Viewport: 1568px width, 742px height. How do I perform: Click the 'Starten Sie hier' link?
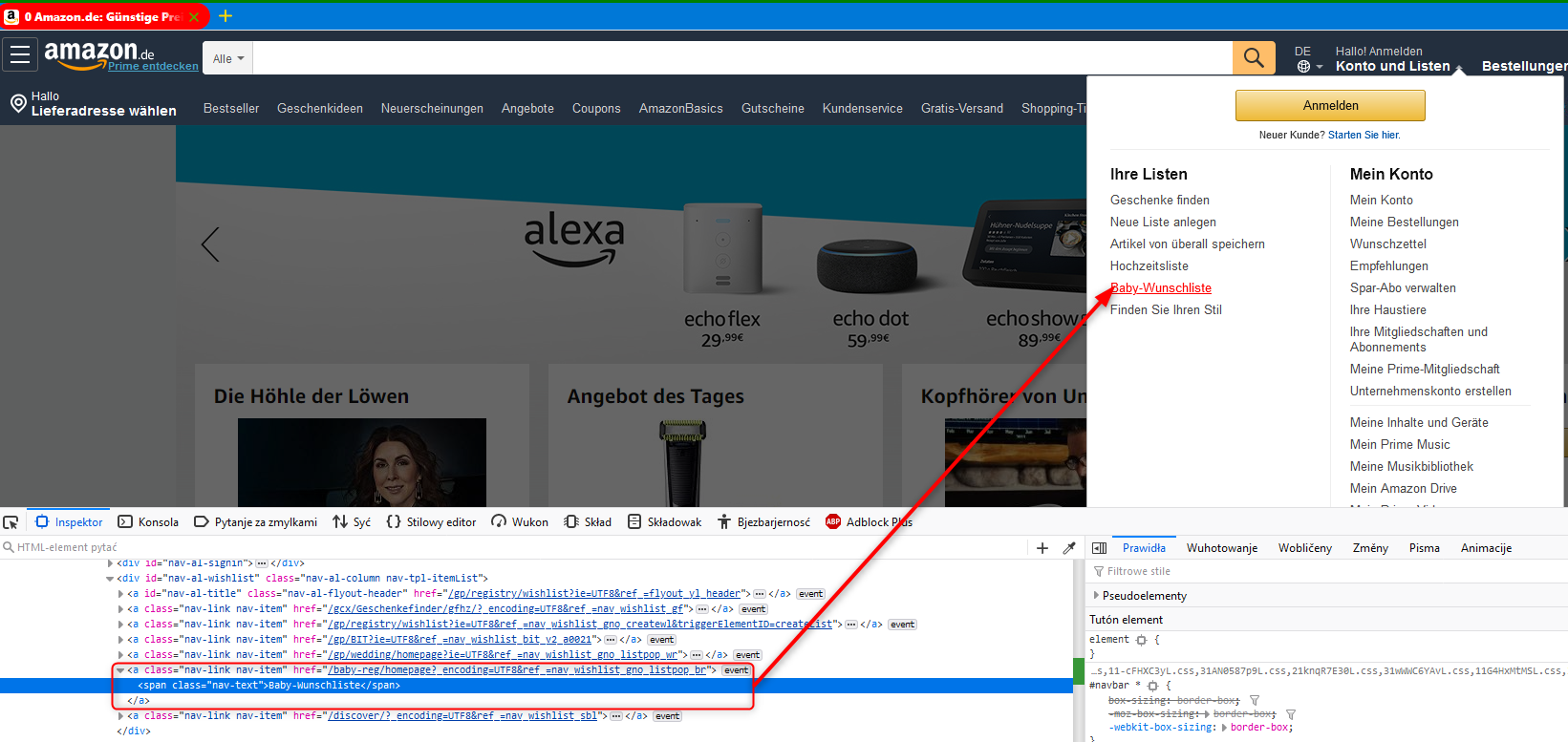pos(1364,136)
